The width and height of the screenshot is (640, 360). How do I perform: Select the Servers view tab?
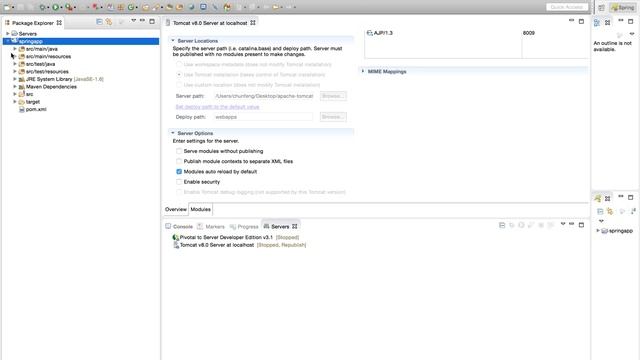pyautogui.click(x=280, y=227)
